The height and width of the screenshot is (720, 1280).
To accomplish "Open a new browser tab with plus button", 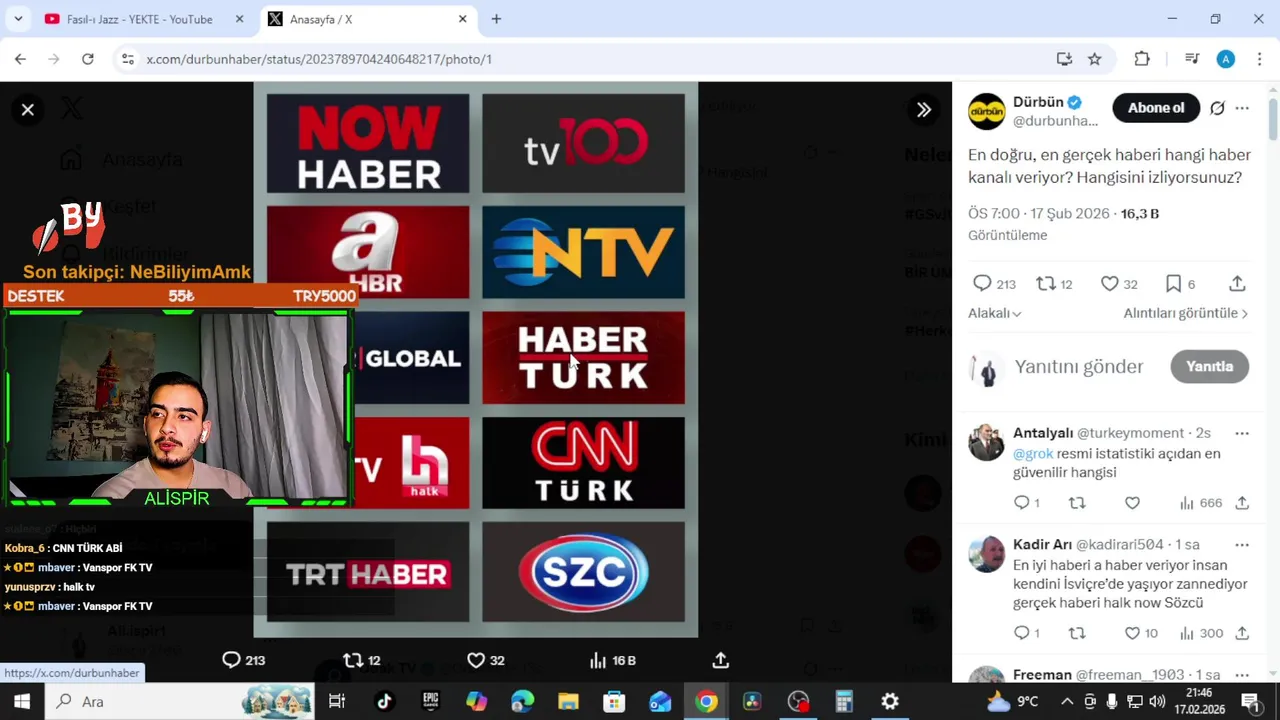I will tap(496, 19).
